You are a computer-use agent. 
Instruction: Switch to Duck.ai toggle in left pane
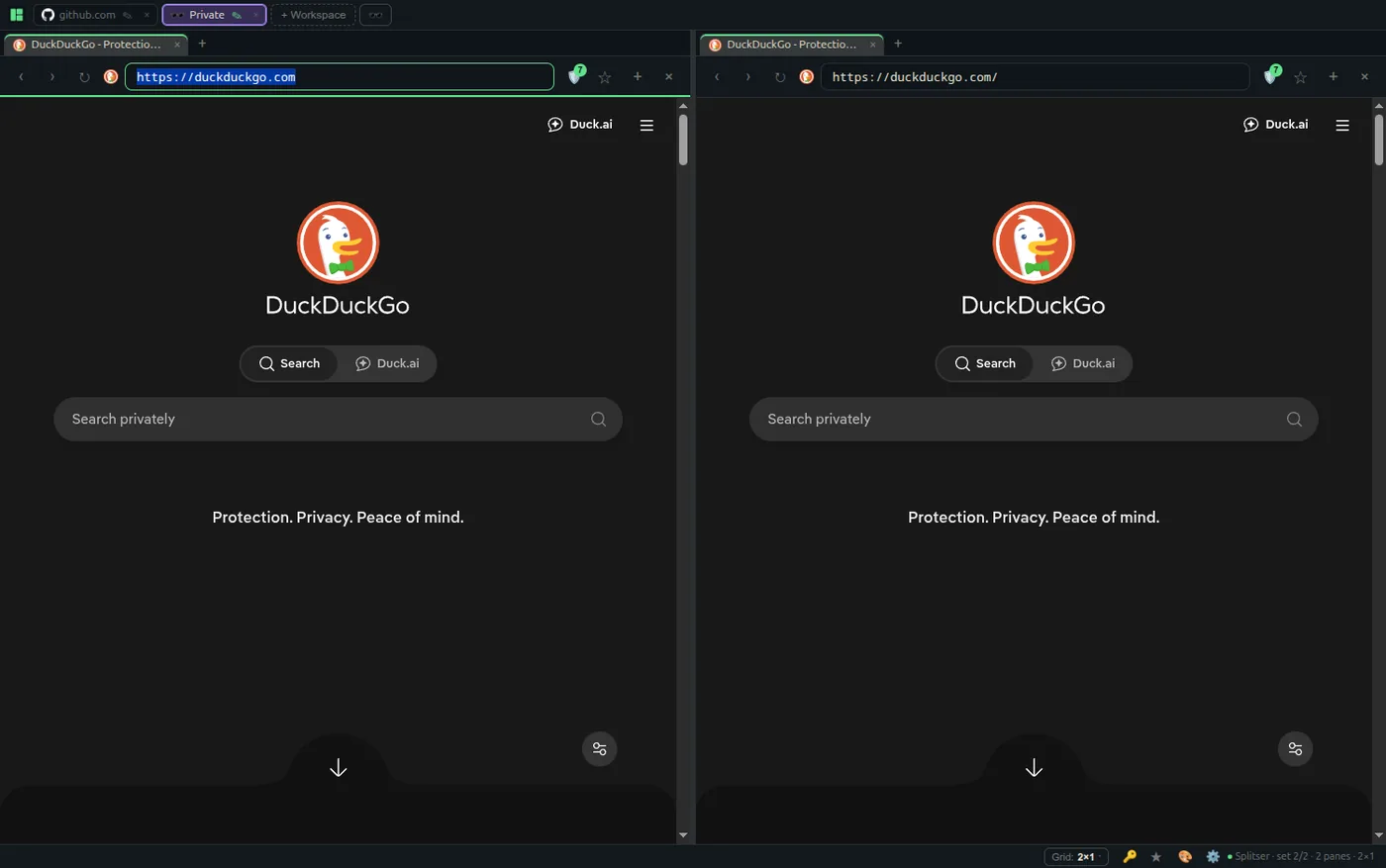[x=387, y=363]
